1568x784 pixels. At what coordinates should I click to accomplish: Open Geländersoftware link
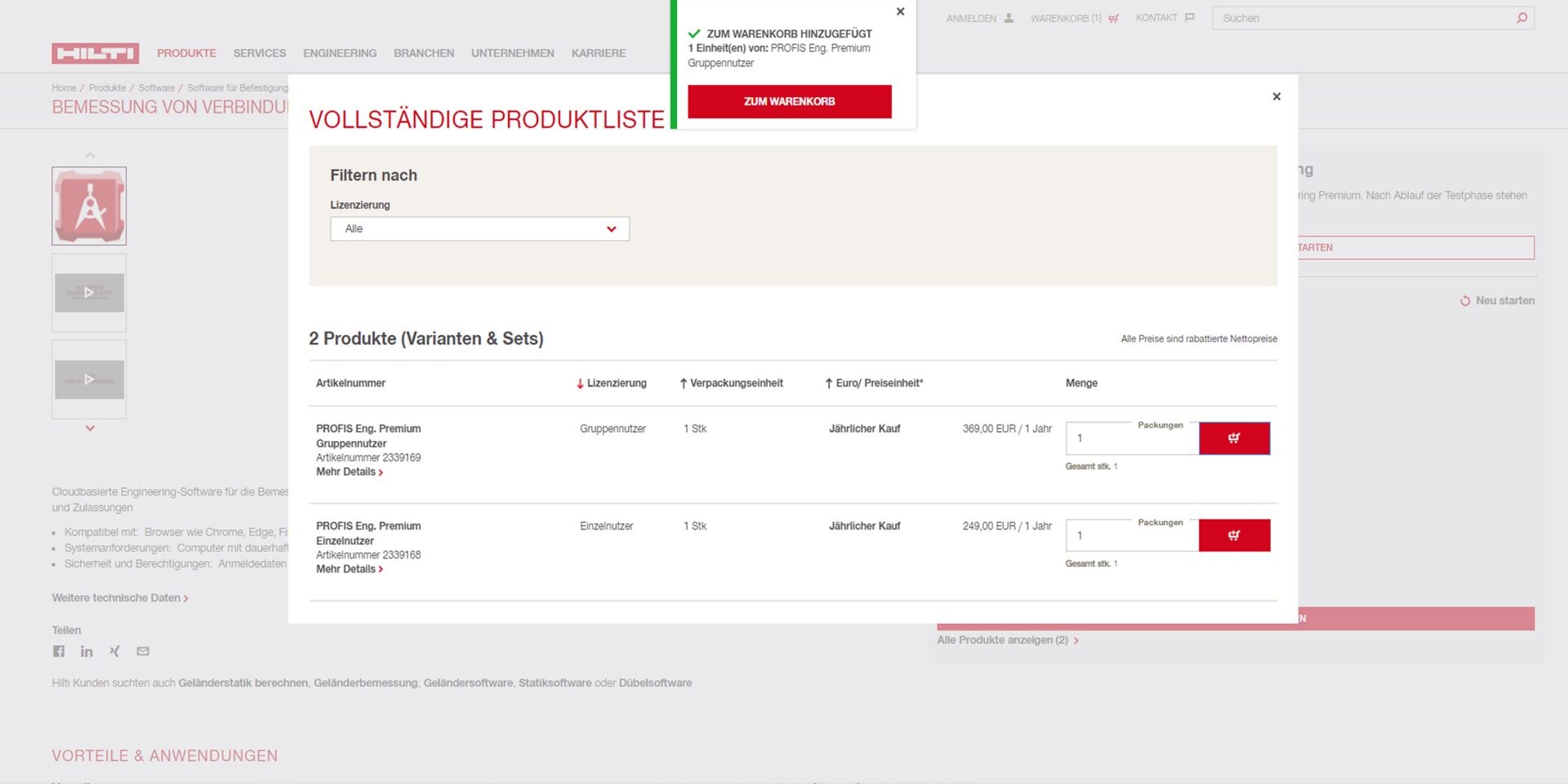tap(468, 683)
